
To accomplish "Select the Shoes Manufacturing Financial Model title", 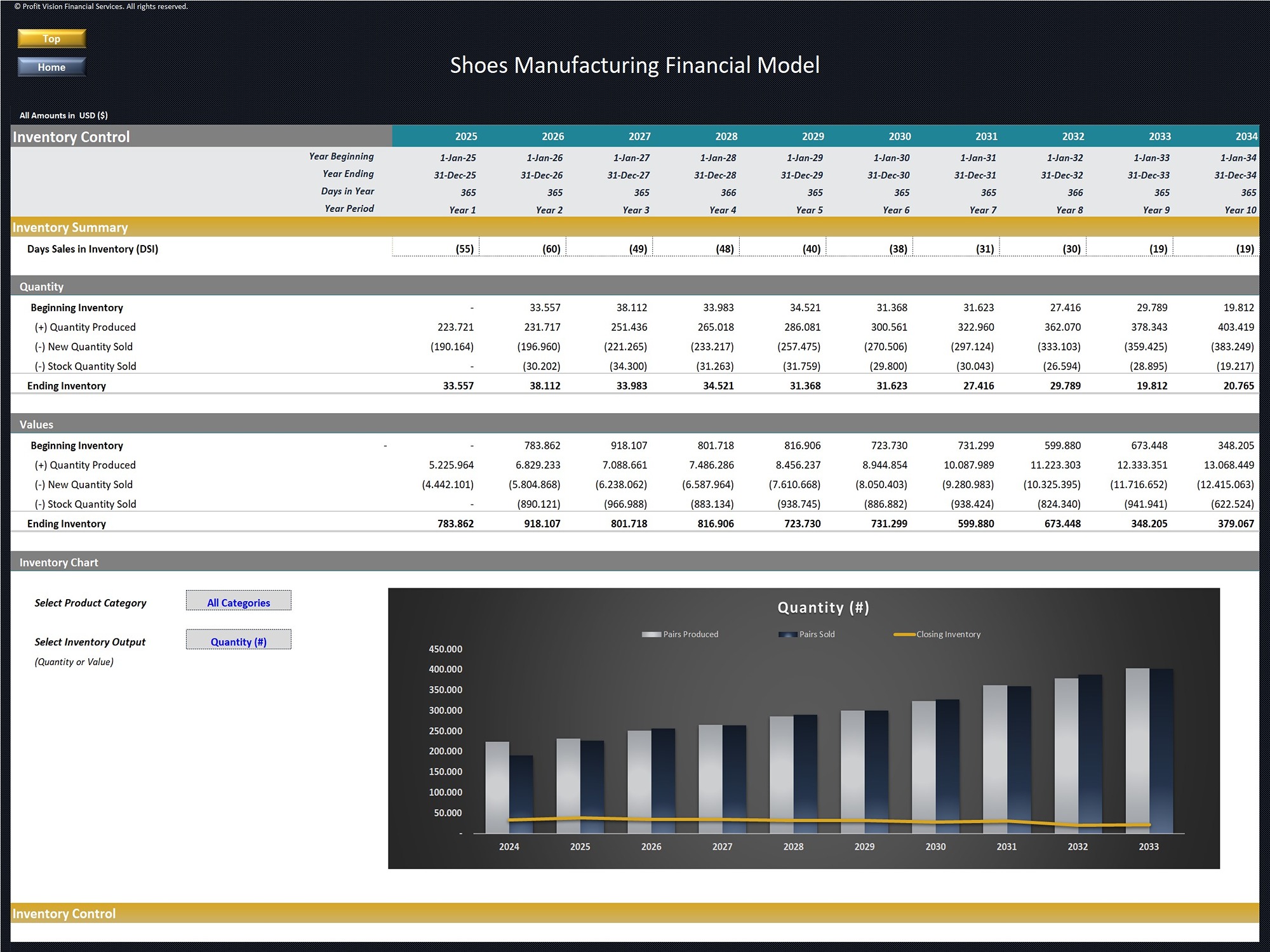I will pyautogui.click(x=634, y=65).
